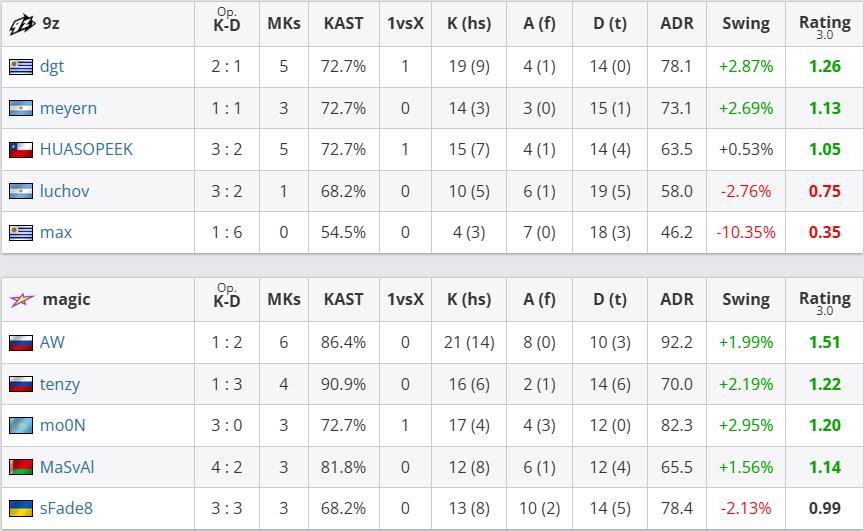
Task: Open dgt's player profile link
Action: coord(52,67)
